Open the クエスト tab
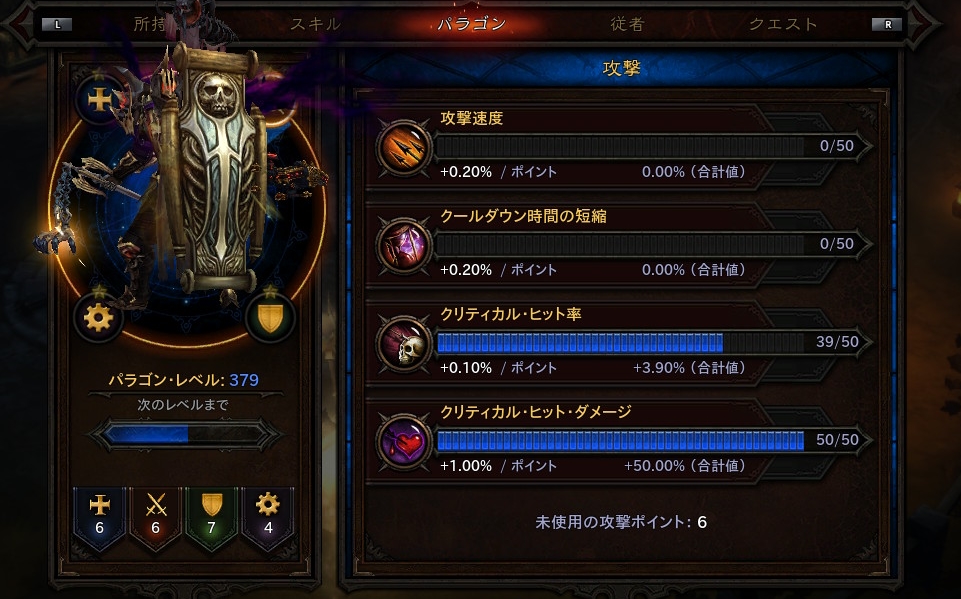 pos(783,24)
